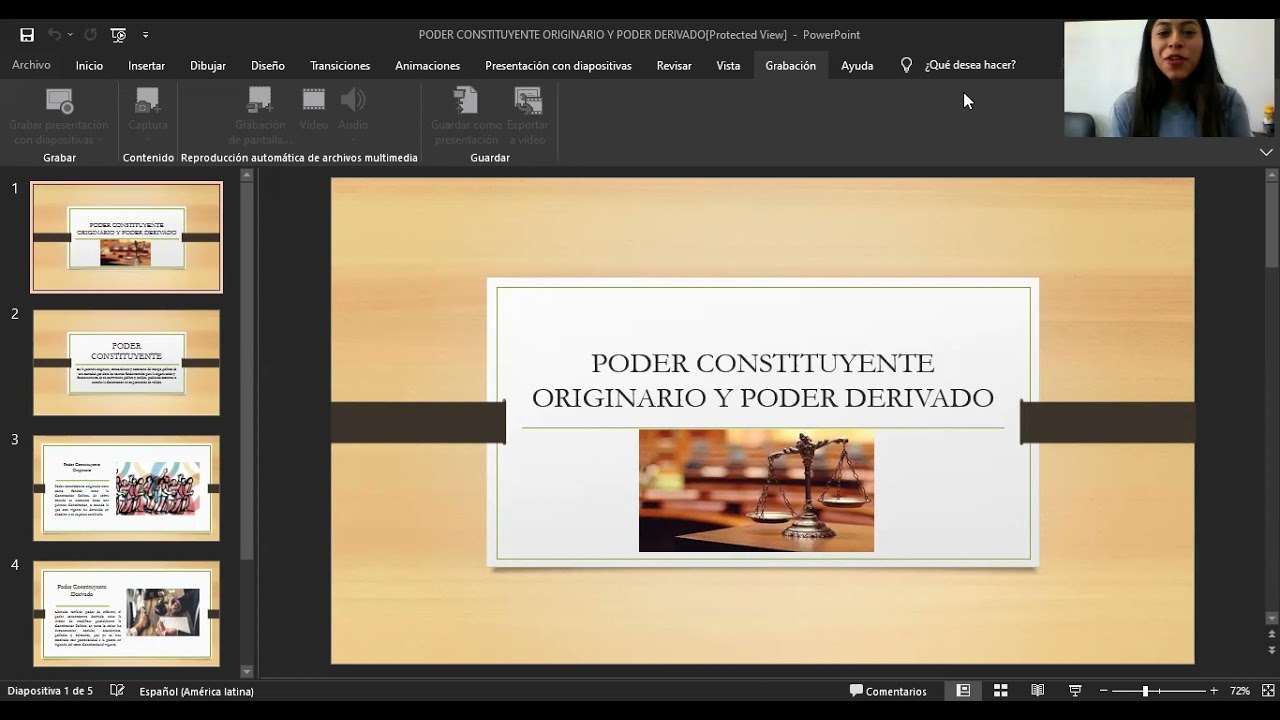This screenshot has width=1280, height=720.
Task: Open Presentación con diapositivas tab
Action: (558, 65)
